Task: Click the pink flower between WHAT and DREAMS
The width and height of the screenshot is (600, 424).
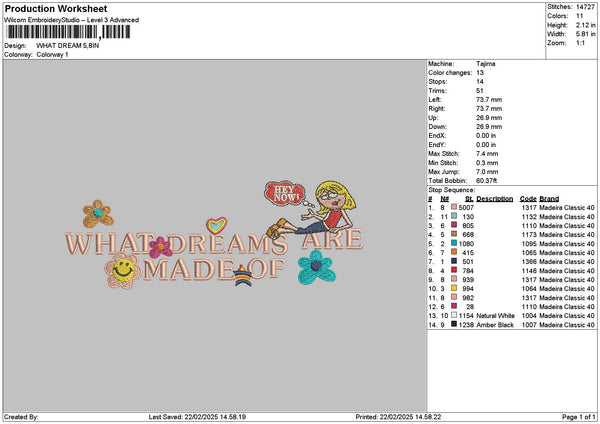Action: (x=160, y=247)
